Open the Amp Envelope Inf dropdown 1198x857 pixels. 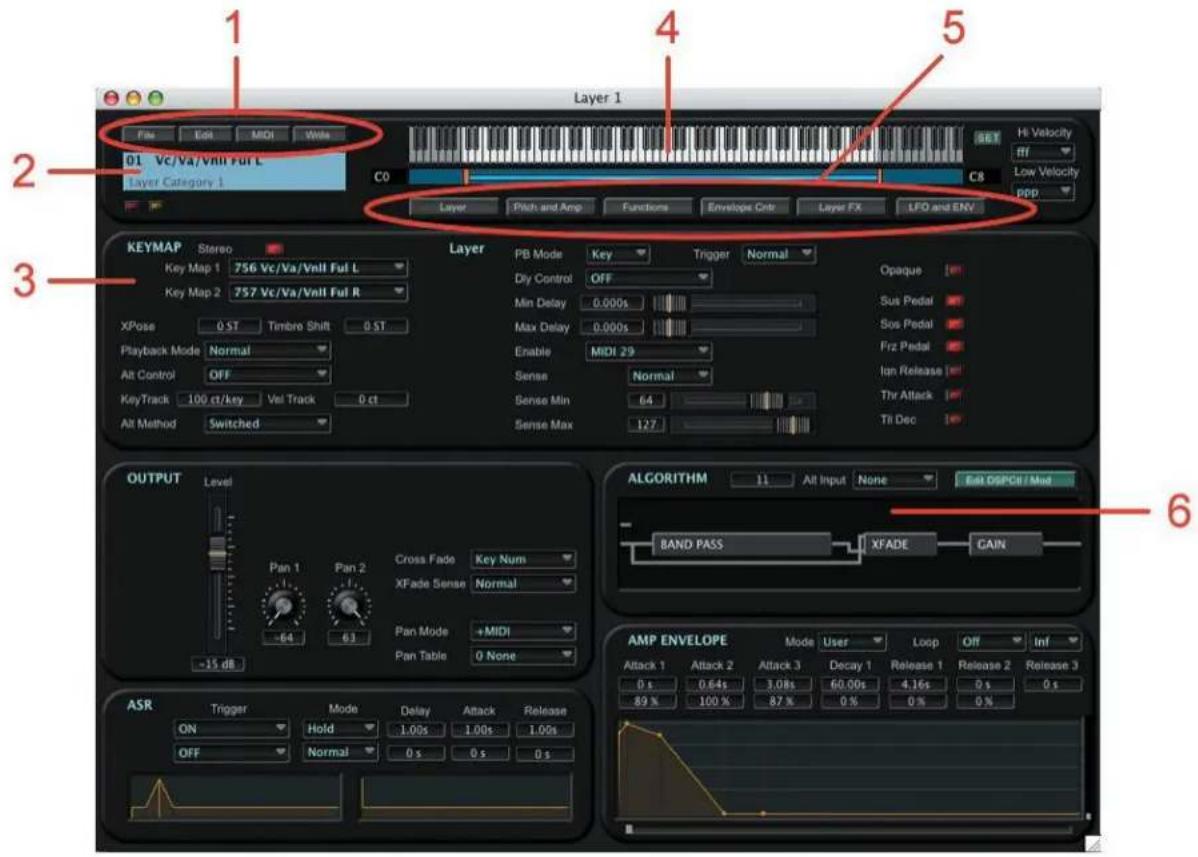click(1055, 642)
